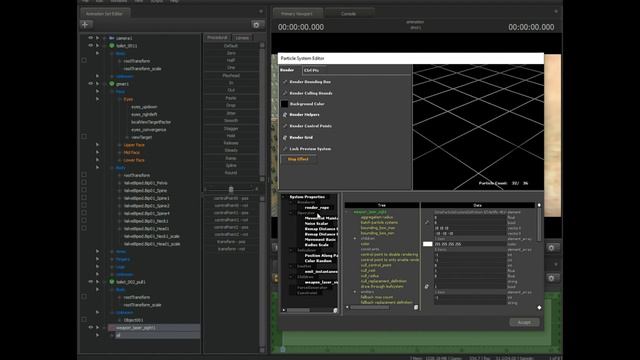Toggle Render Control Points checkbox
The image size is (640, 360).
[284, 126]
